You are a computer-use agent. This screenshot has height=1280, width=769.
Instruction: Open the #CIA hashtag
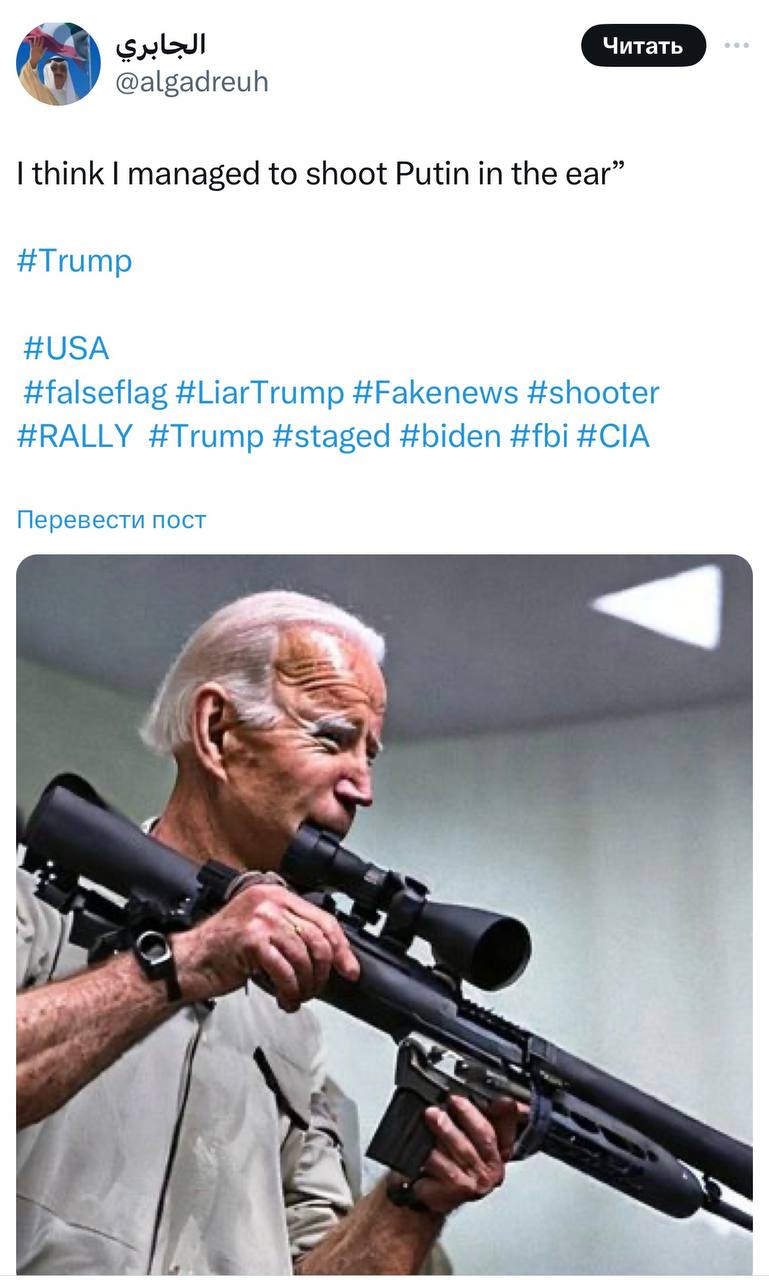coord(614,437)
